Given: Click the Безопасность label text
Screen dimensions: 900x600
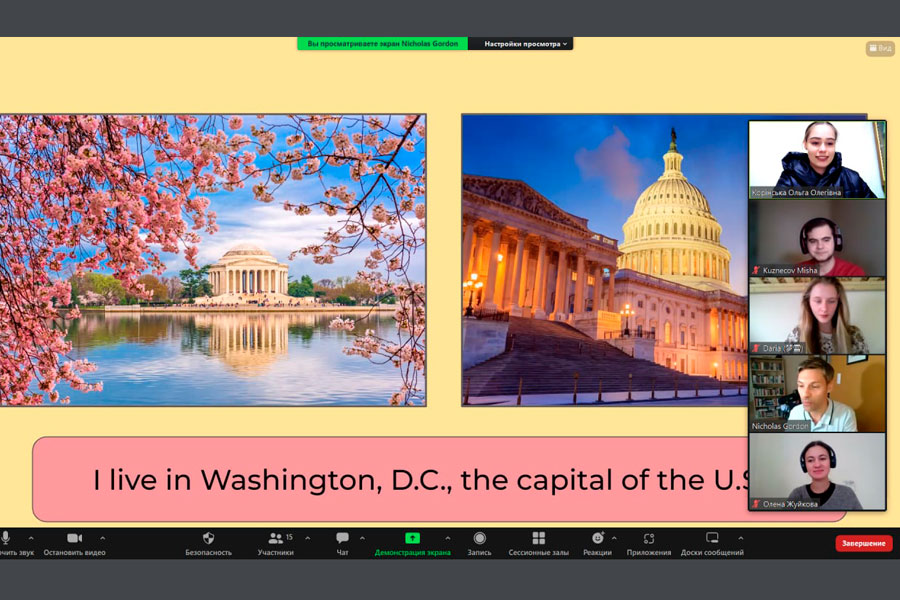Looking at the screenshot, I should click(208, 552).
